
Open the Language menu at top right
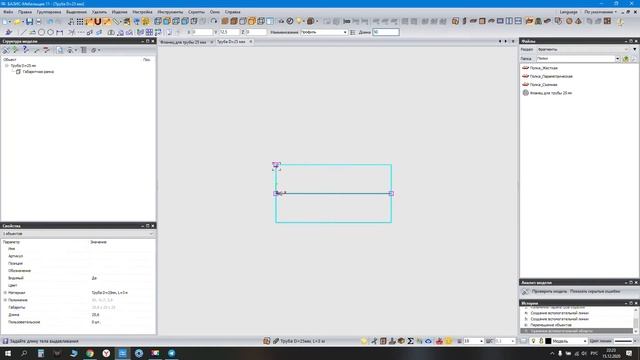[x=569, y=12]
